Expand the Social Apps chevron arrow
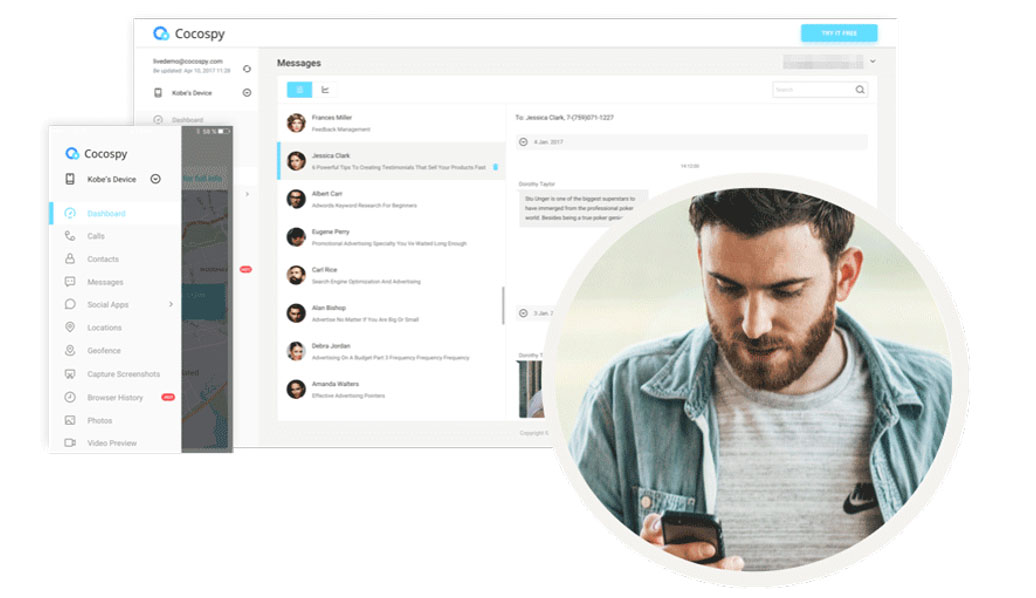1036x598 pixels. pos(170,304)
